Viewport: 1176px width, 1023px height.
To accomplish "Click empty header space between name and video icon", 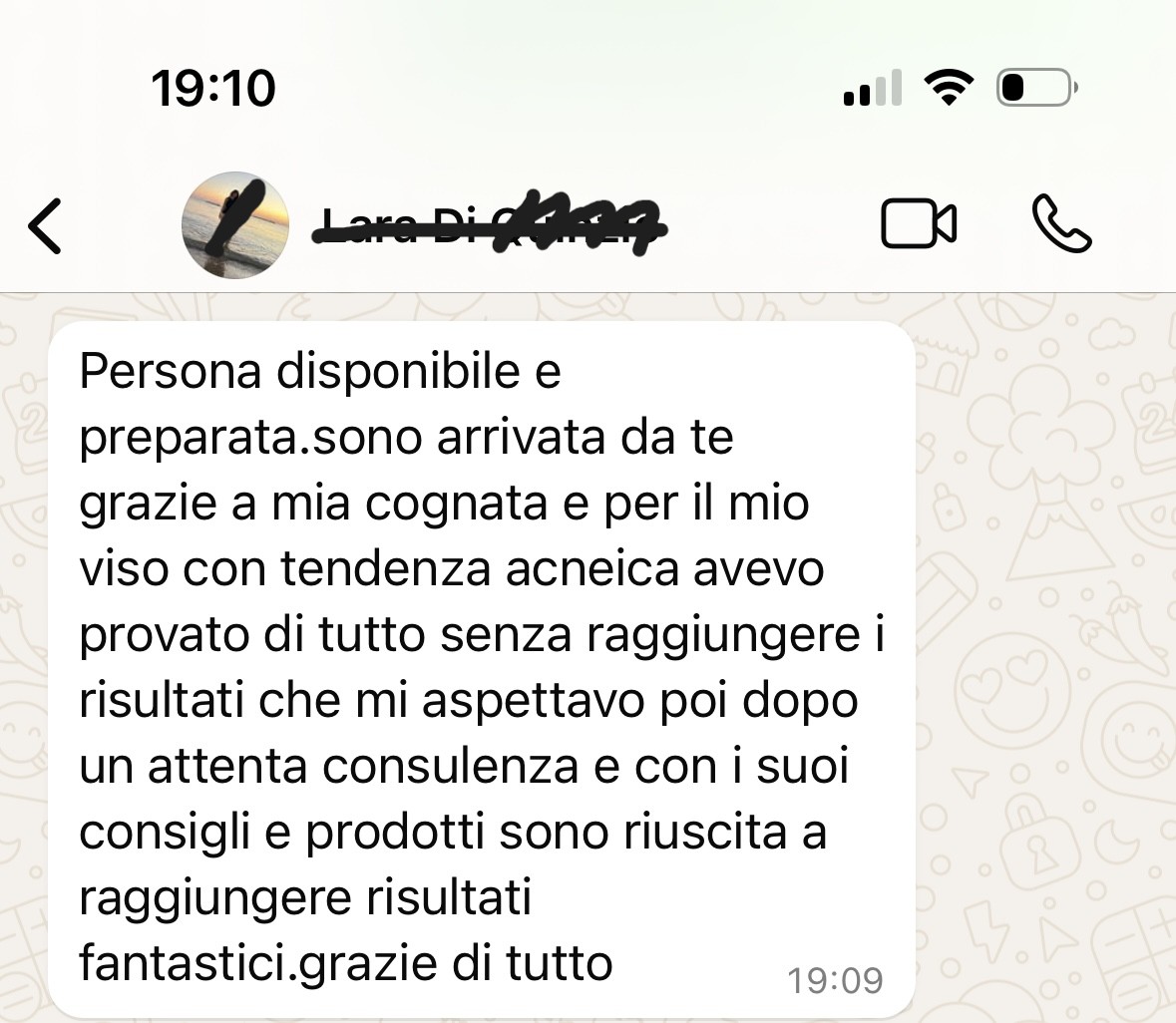I will point(772,224).
